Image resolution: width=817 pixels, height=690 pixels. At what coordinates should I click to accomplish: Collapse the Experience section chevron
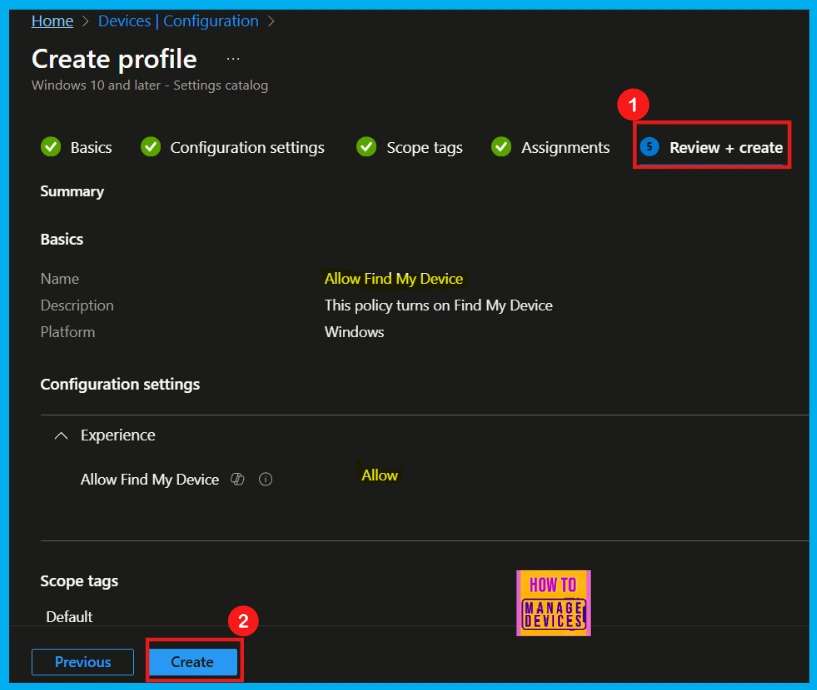pyautogui.click(x=61, y=435)
